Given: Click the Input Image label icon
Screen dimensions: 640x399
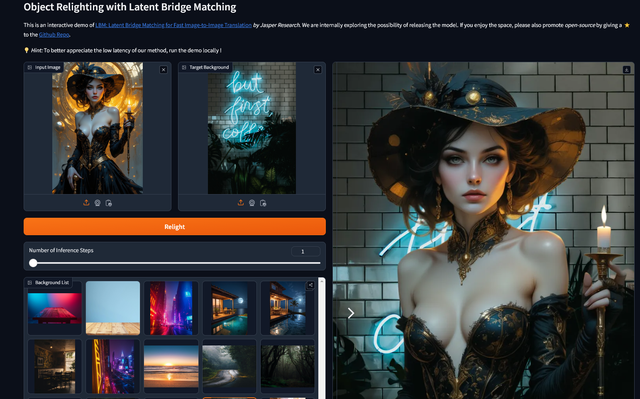Looking at the screenshot, I should [x=30, y=67].
